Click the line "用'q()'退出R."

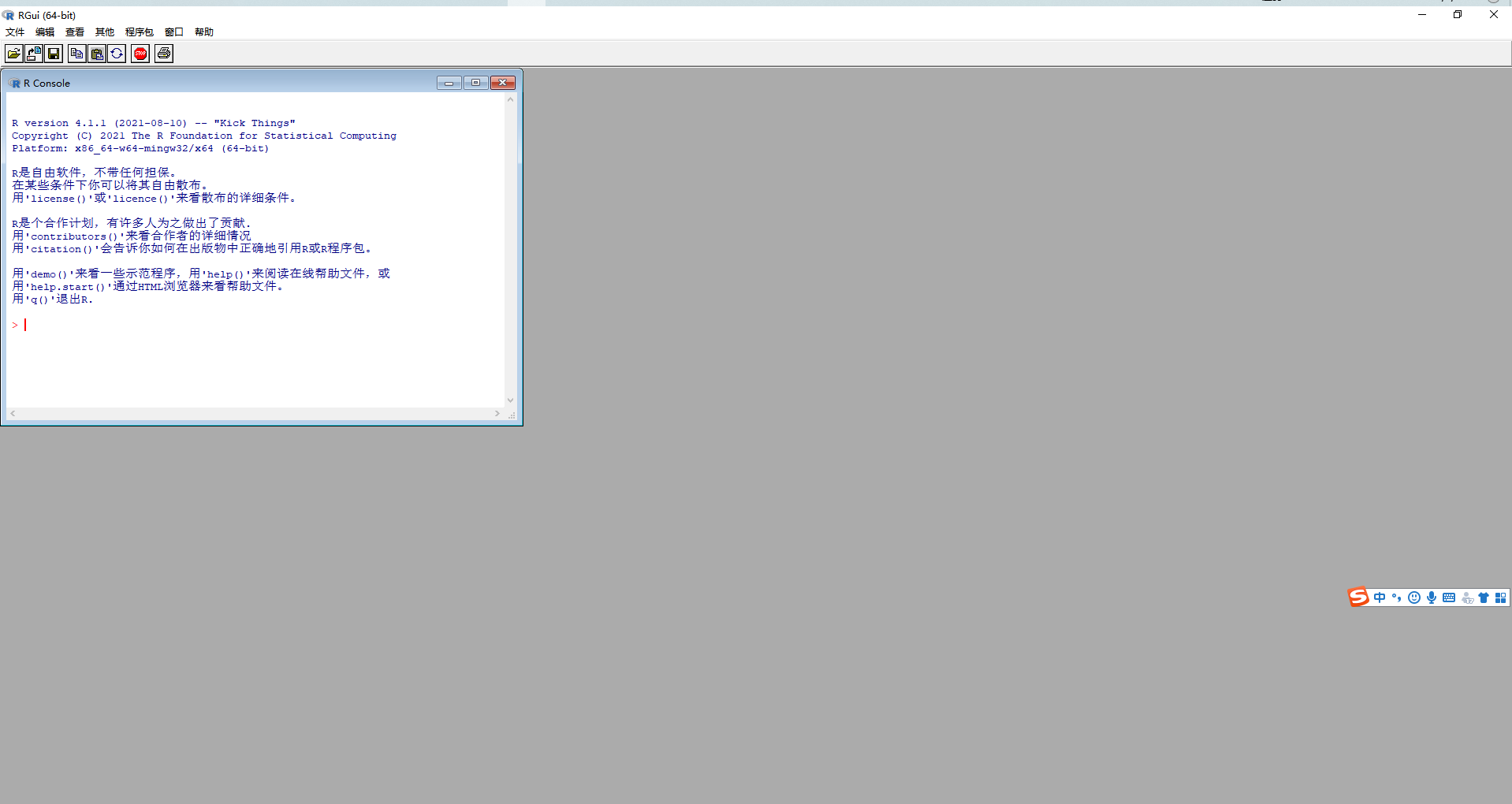53,299
